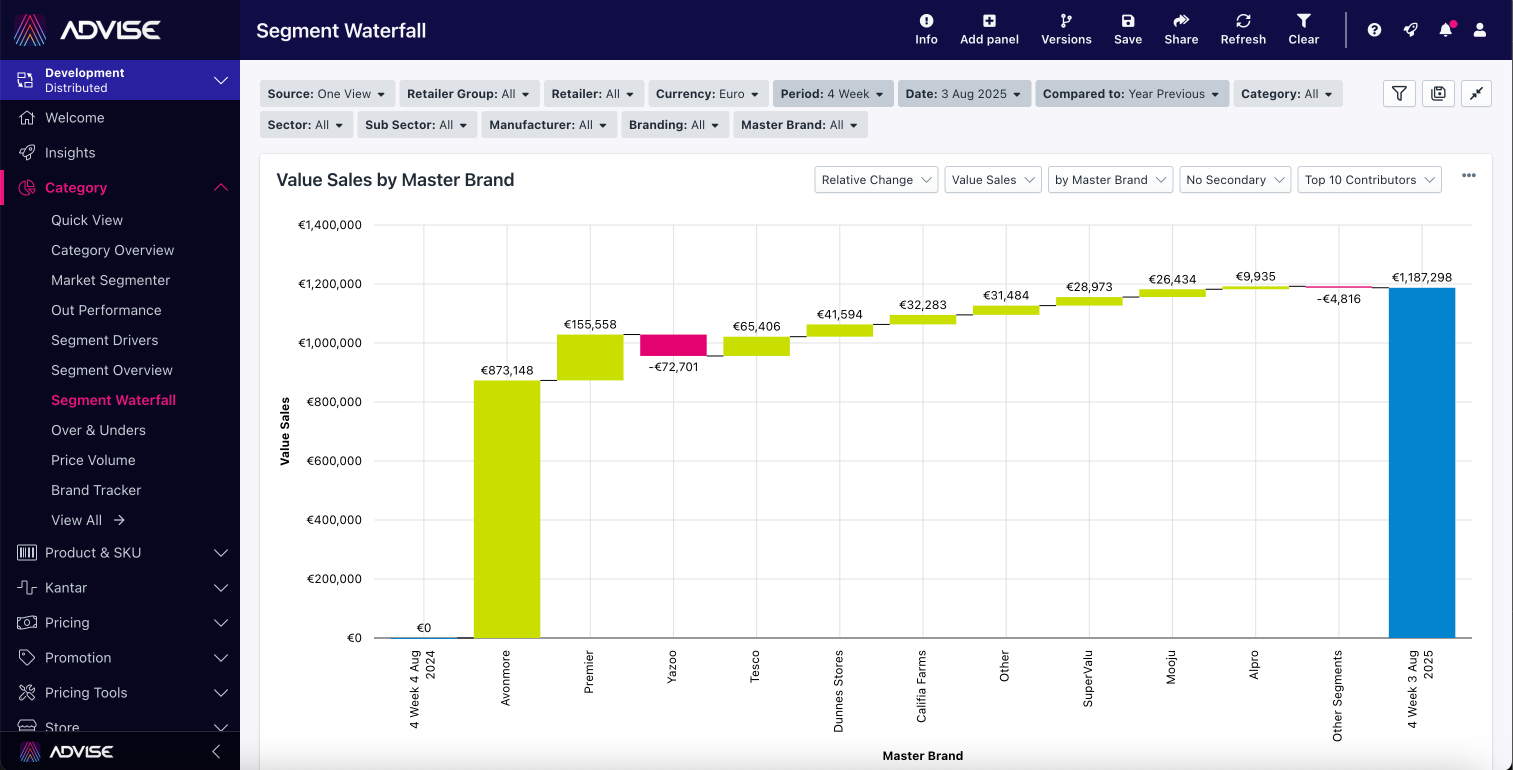
Task: Click the Save icon
Action: [x=1127, y=22]
